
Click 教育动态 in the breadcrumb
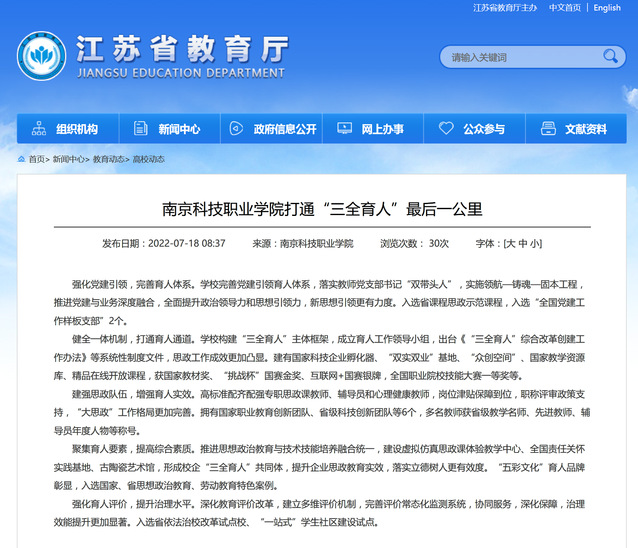coord(108,159)
